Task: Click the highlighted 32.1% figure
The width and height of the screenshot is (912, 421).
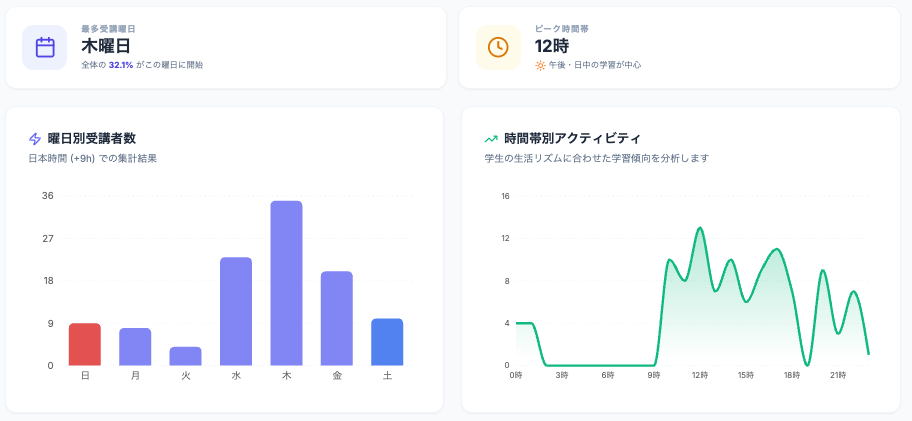Action: pyautogui.click(x=121, y=65)
